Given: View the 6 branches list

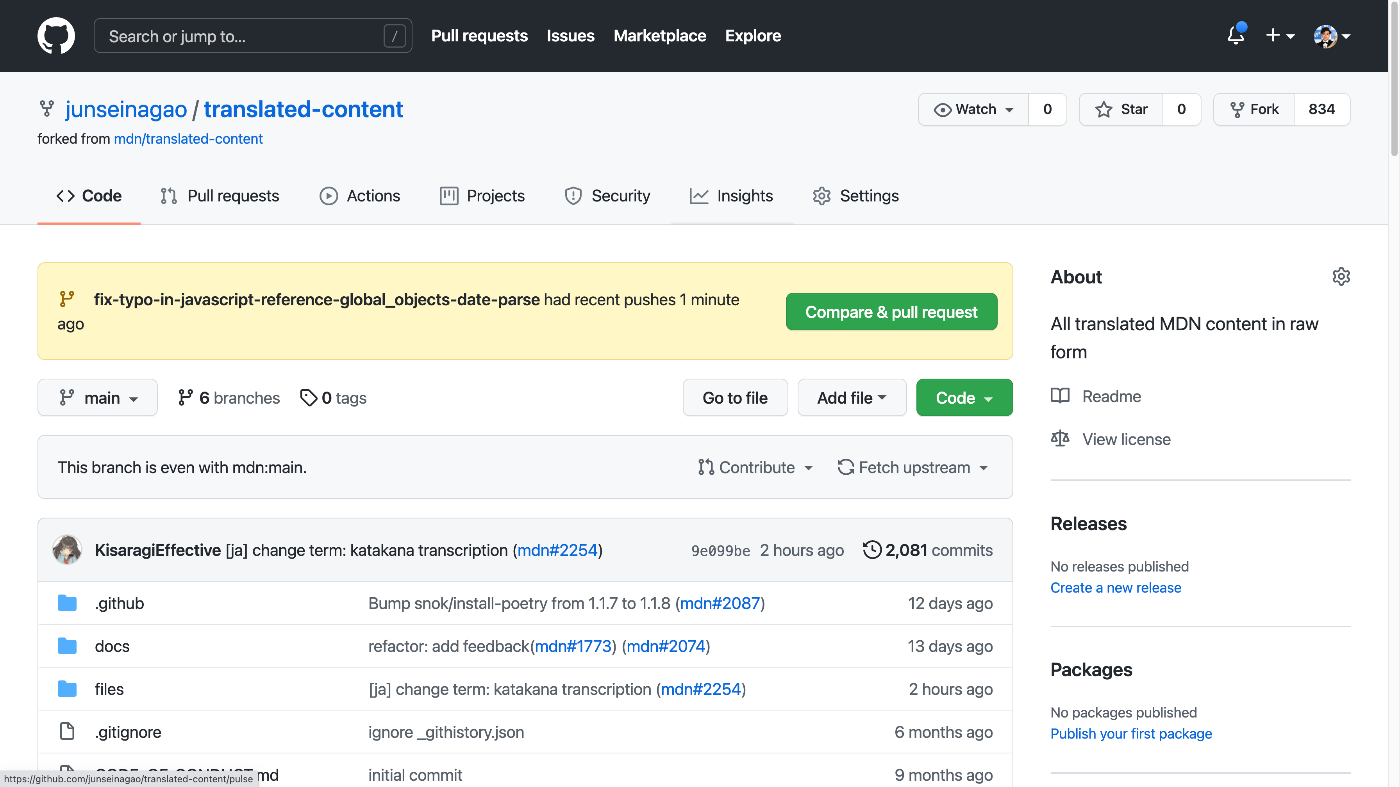Looking at the screenshot, I should pyautogui.click(x=229, y=398).
